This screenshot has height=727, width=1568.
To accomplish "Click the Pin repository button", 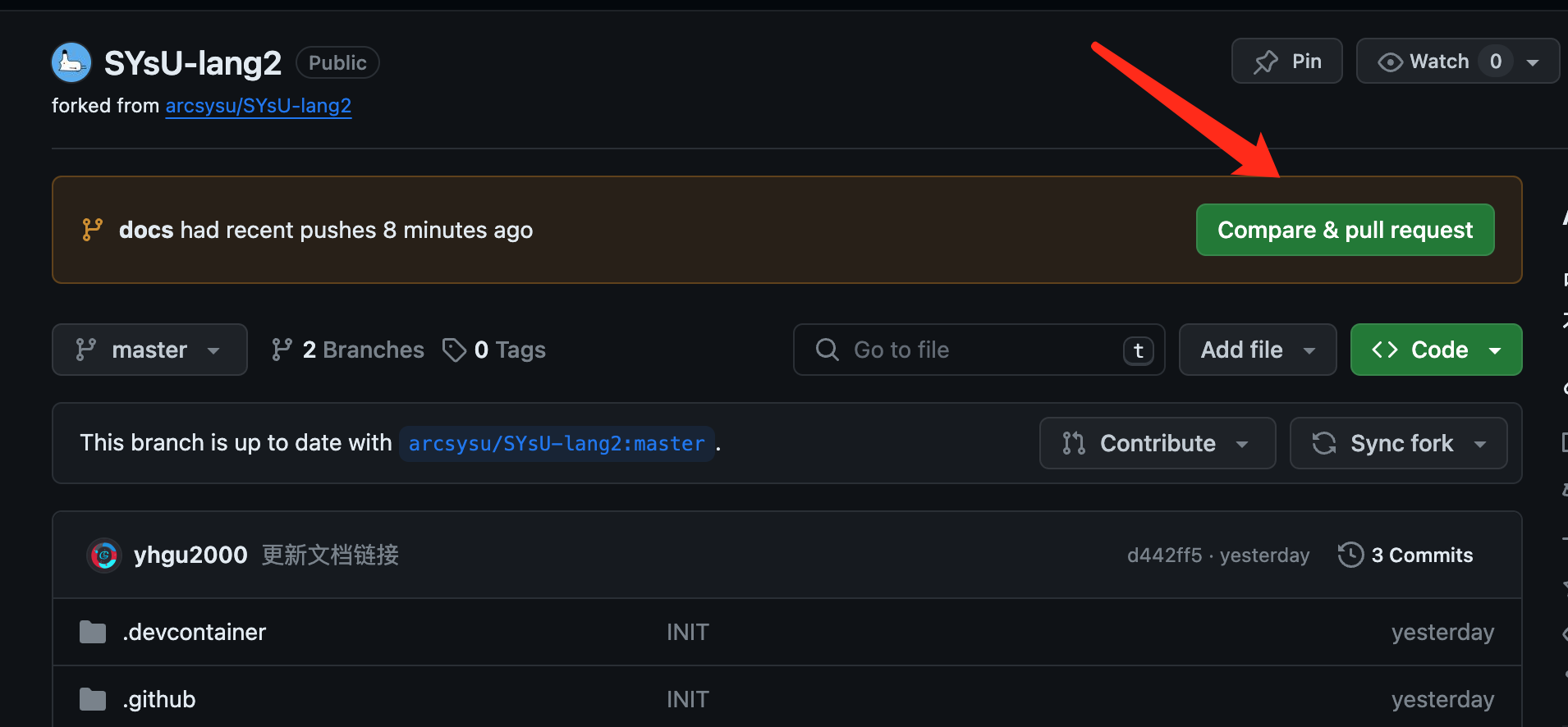I will (x=1286, y=62).
